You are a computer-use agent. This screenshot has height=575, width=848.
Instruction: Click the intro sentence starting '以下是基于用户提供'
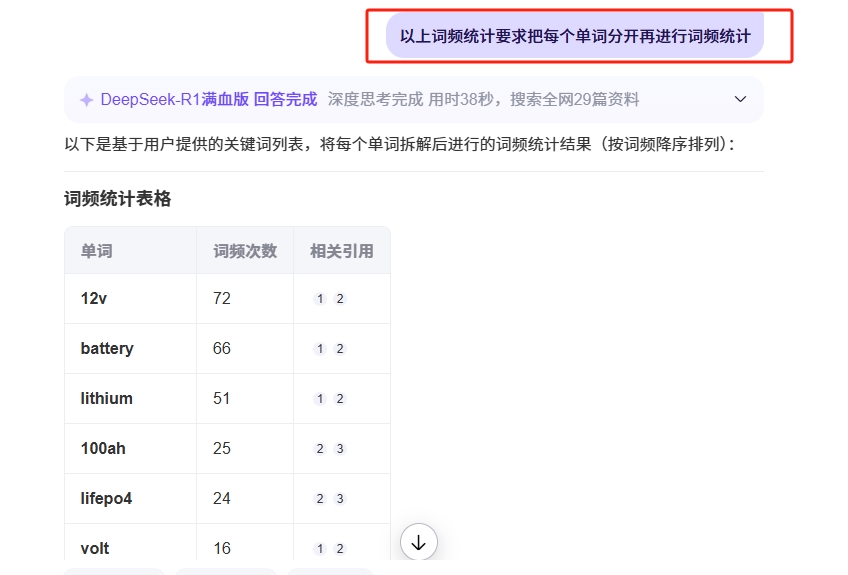[400, 144]
